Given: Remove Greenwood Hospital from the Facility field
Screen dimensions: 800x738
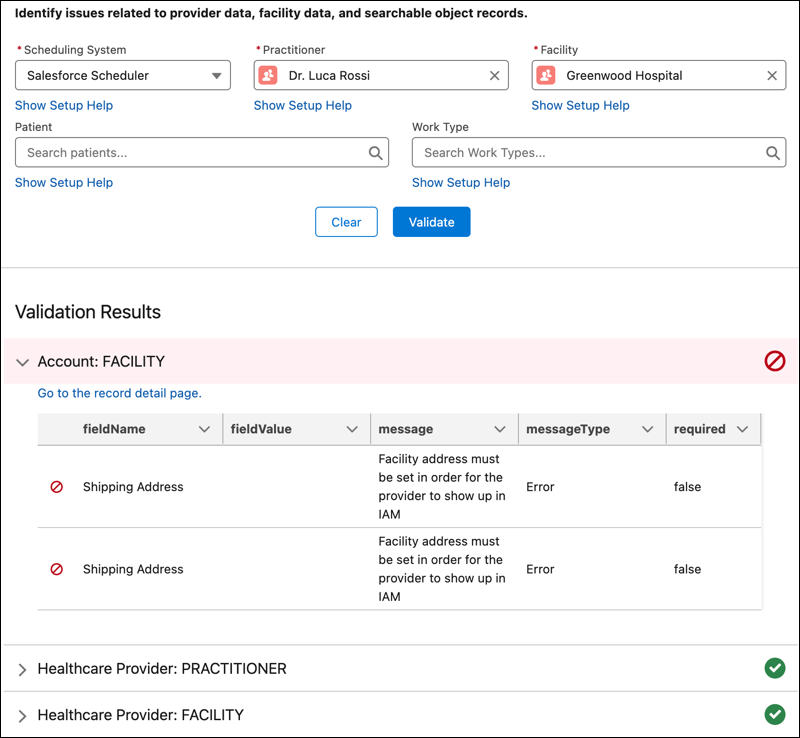Looking at the screenshot, I should [772, 76].
